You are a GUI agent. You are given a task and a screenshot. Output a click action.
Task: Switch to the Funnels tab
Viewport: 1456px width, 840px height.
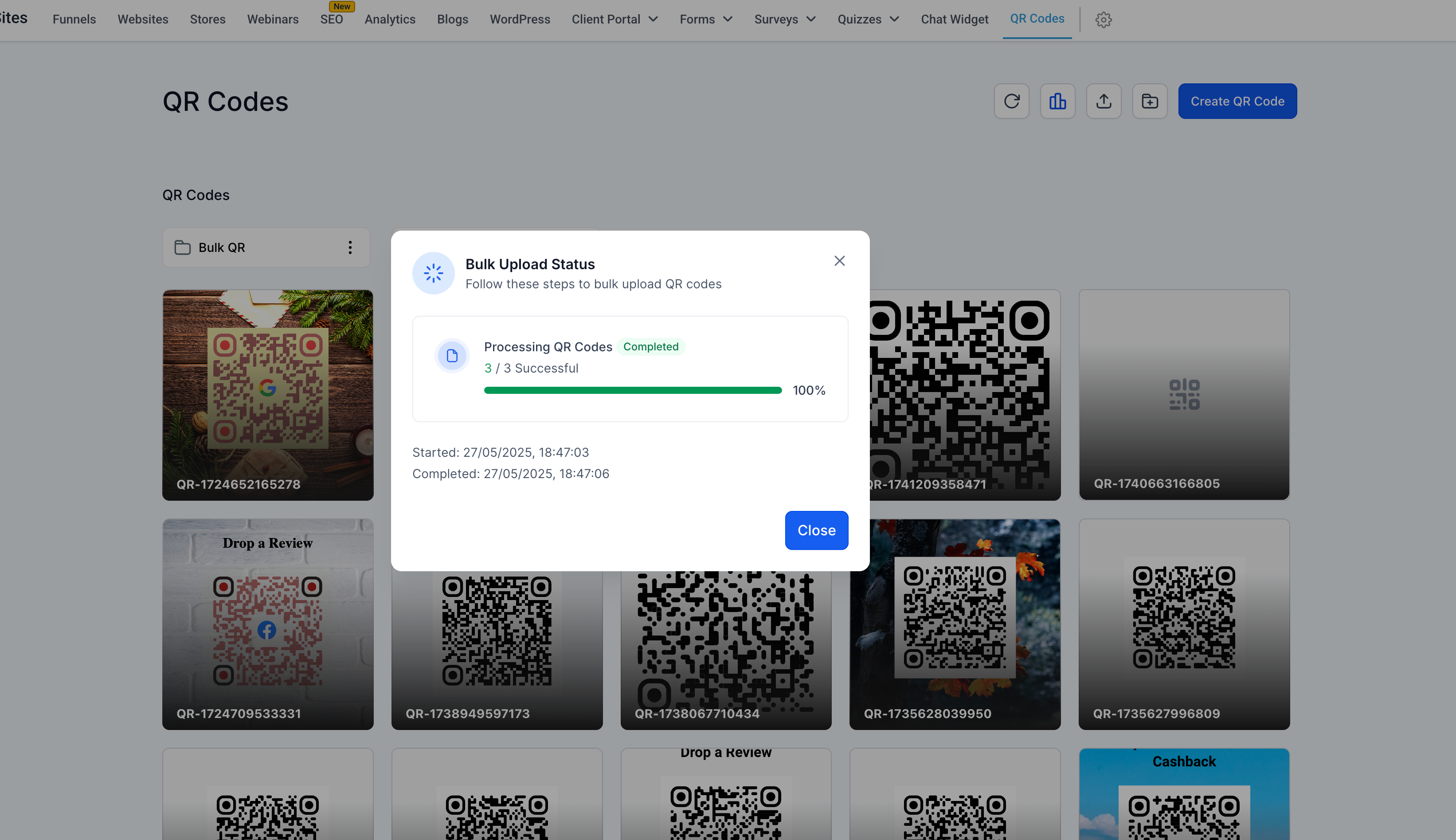(x=74, y=20)
